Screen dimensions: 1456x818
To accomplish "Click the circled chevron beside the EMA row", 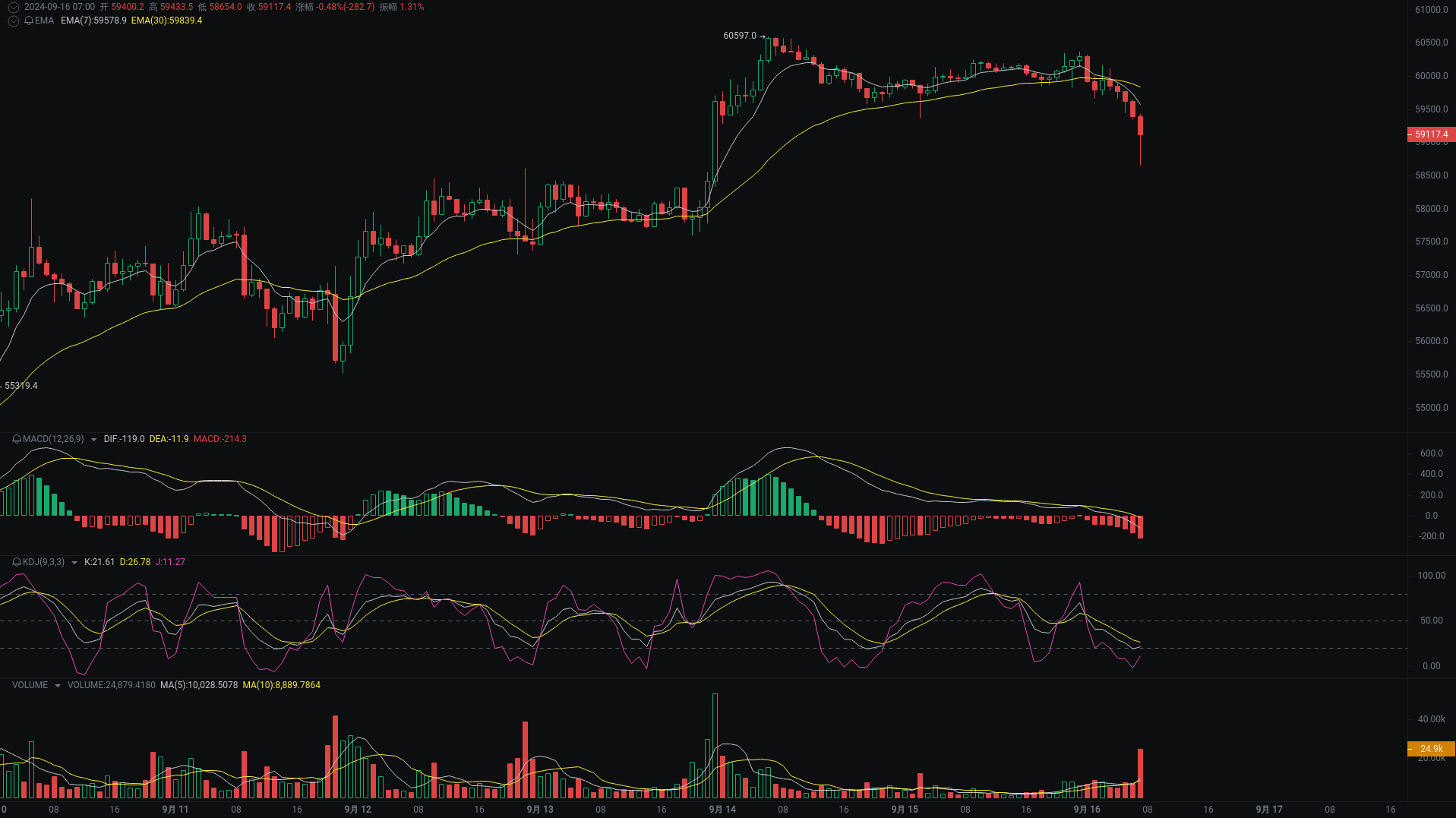I will tap(13, 21).
